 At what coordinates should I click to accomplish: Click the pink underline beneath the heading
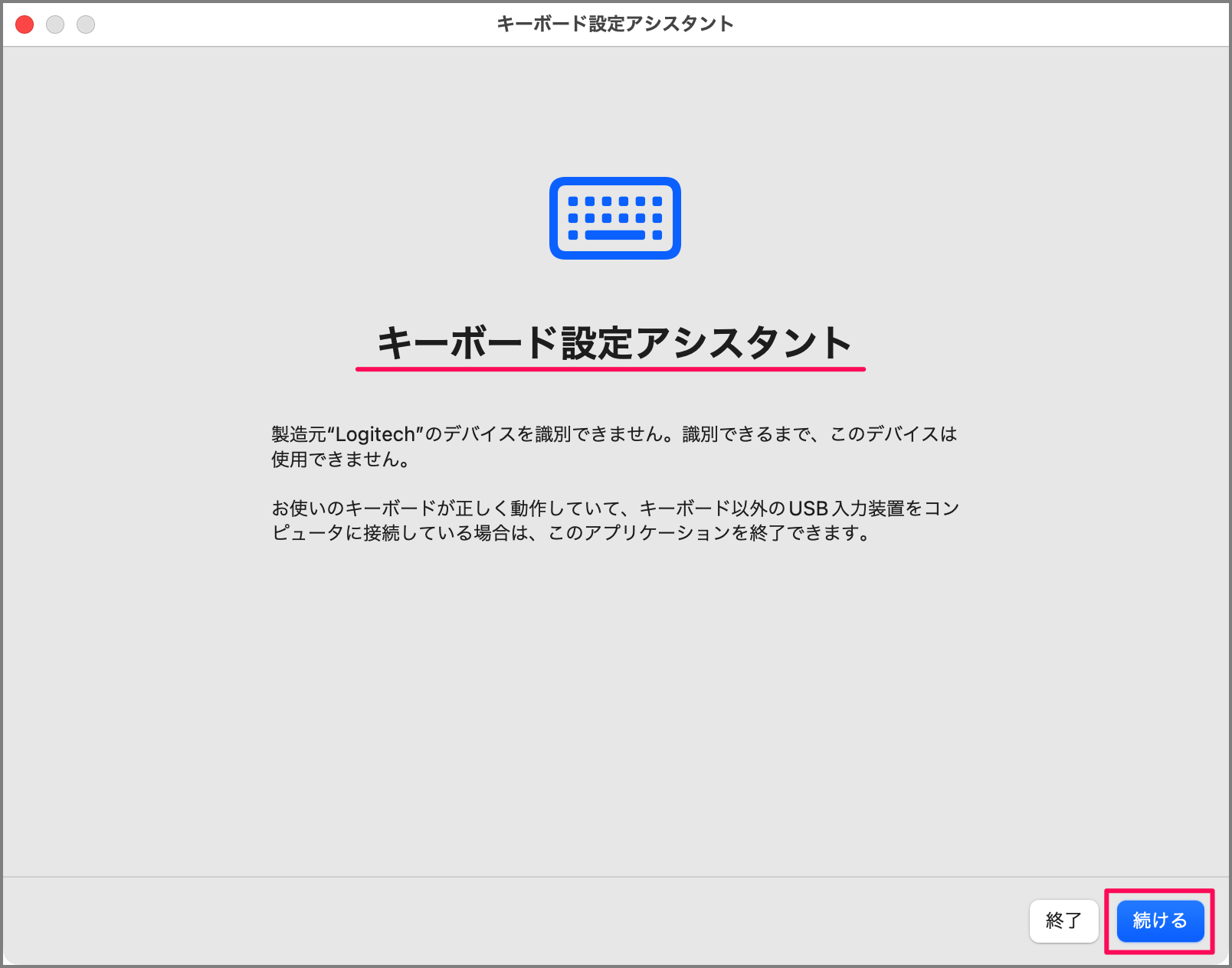point(611,368)
